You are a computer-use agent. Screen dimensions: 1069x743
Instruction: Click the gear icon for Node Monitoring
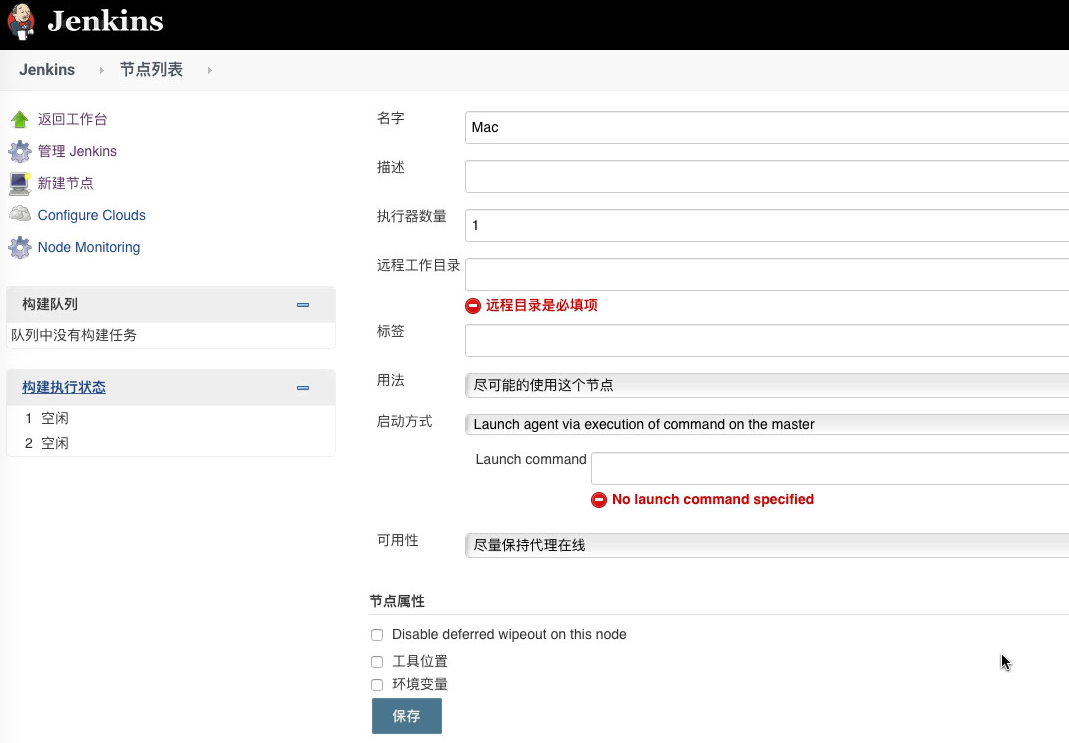point(20,247)
